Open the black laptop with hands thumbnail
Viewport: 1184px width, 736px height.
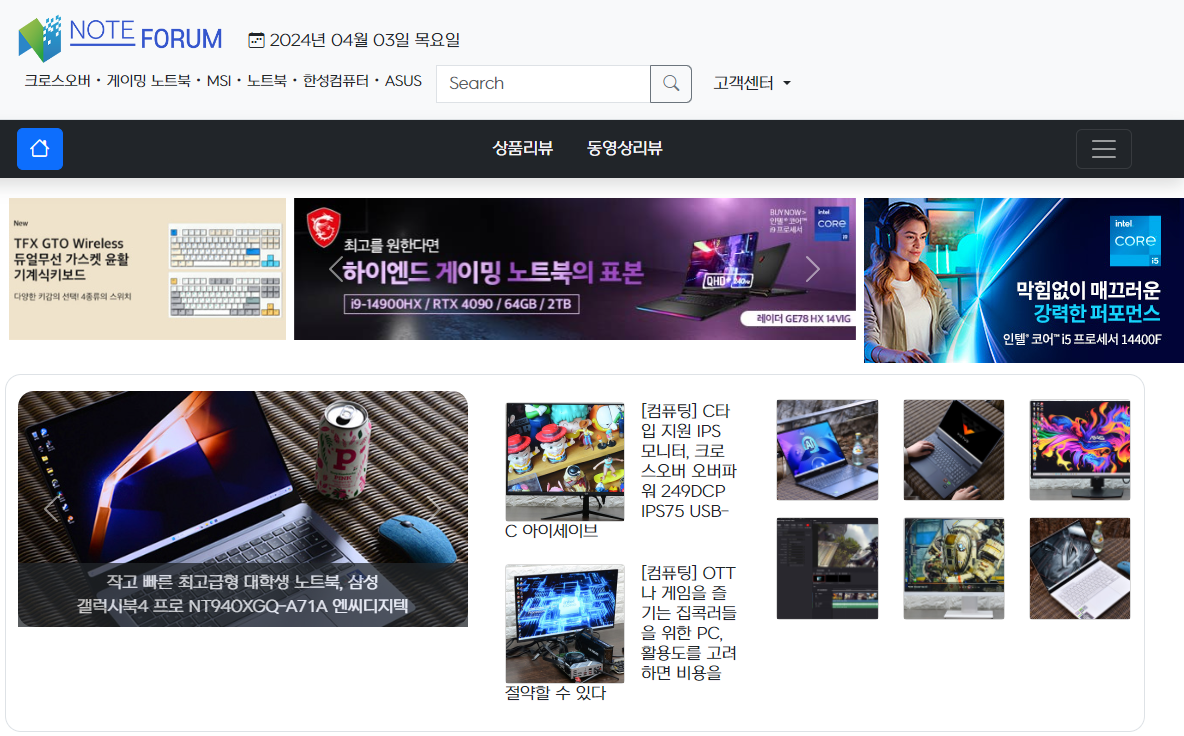[954, 450]
